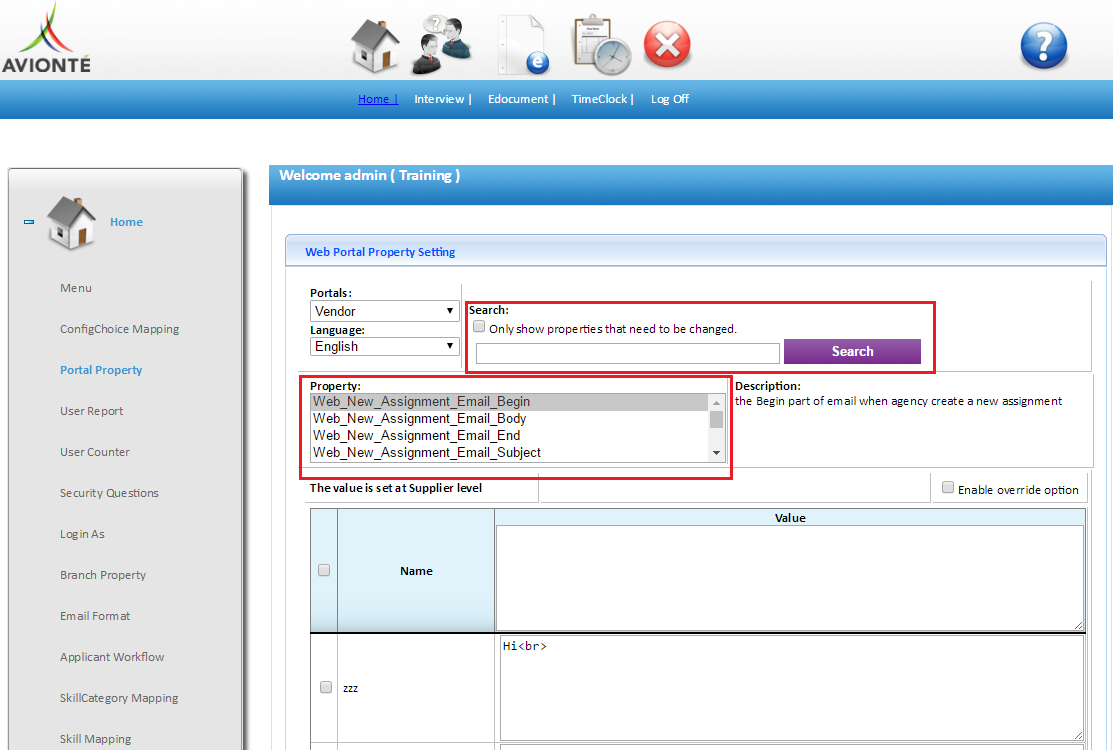Select Web_New_Assignment_Email_Subject property

pyautogui.click(x=510, y=453)
